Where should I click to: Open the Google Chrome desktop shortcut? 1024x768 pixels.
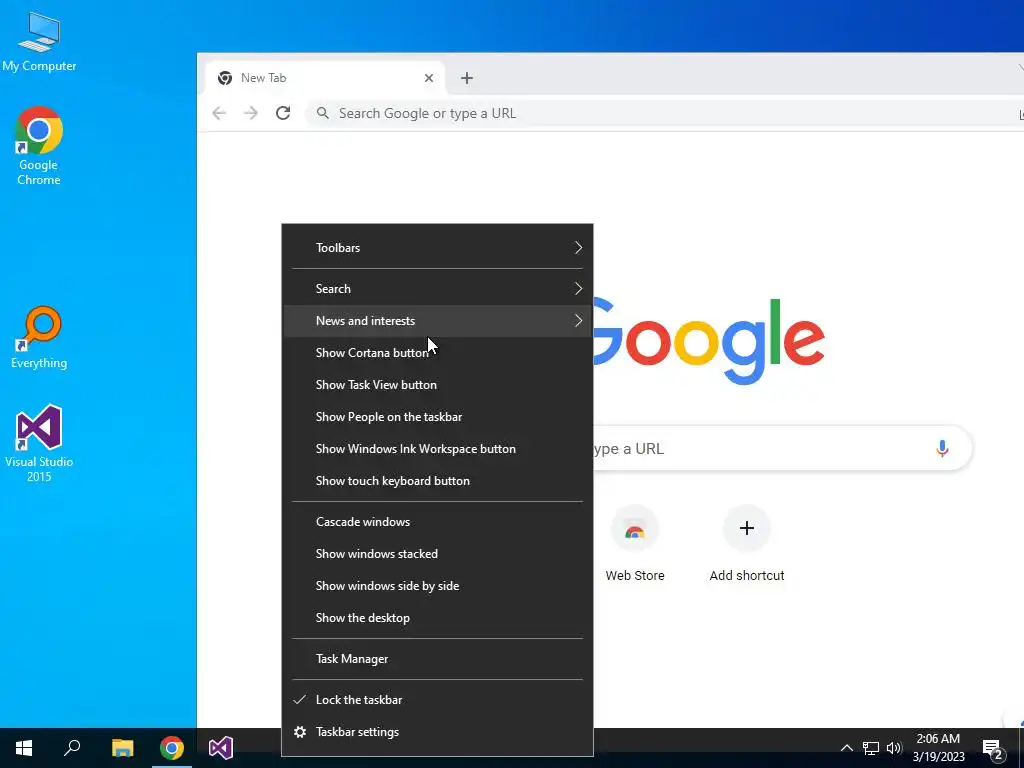click(x=39, y=146)
